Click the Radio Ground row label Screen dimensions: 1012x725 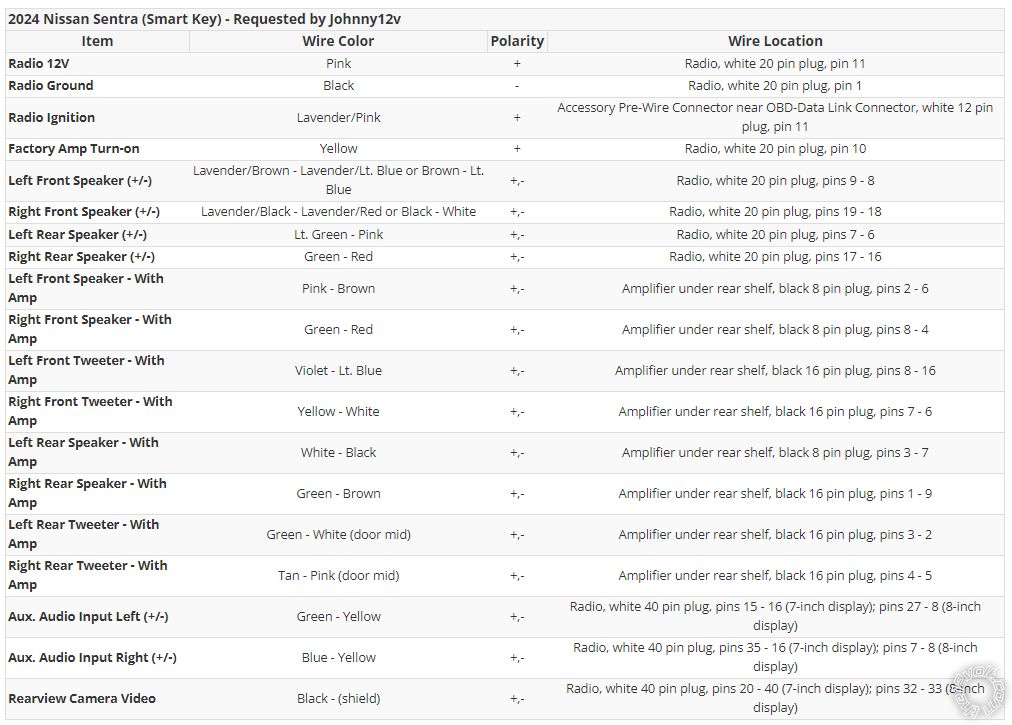pos(50,86)
